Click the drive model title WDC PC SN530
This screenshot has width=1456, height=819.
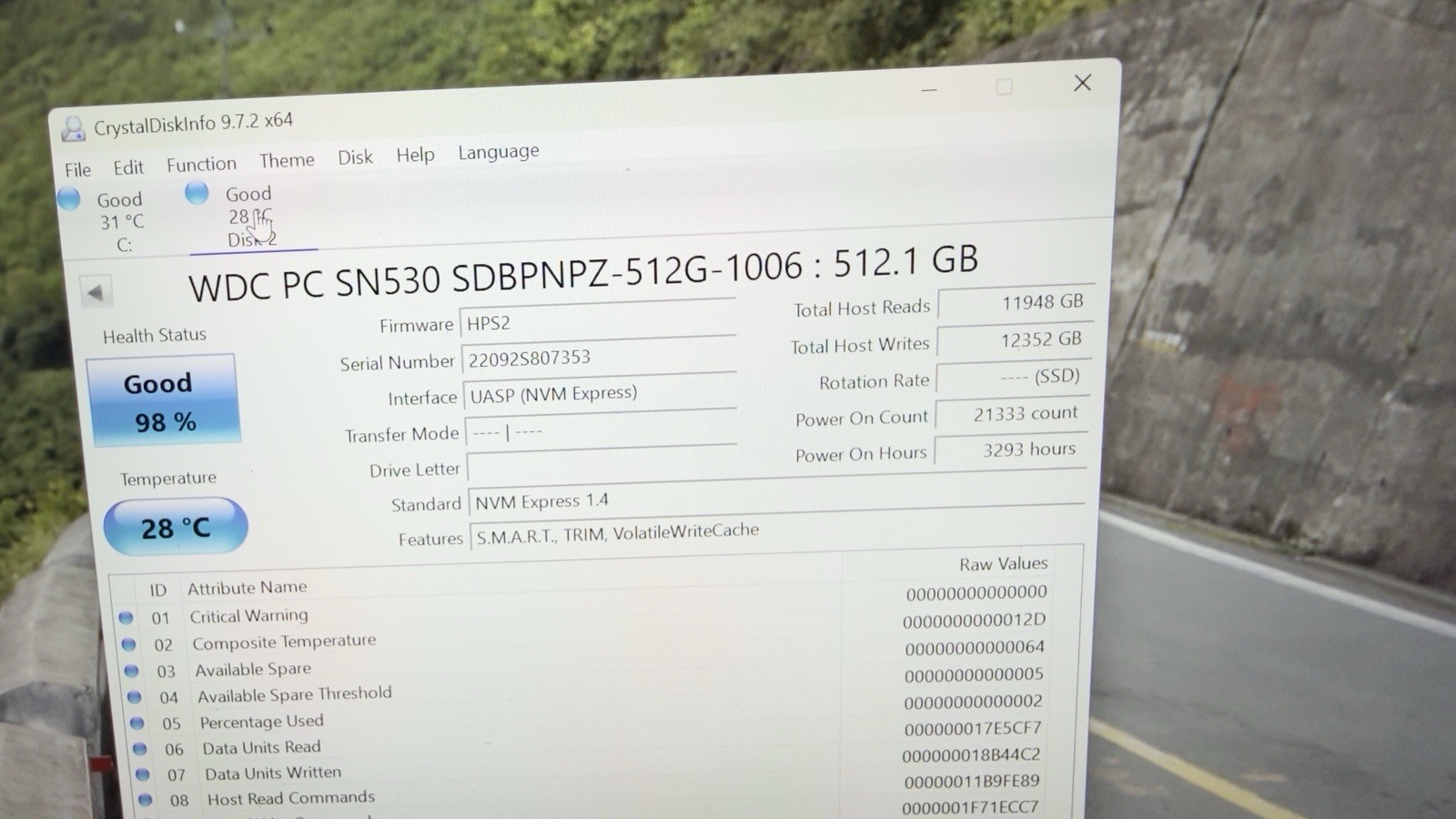583,273
